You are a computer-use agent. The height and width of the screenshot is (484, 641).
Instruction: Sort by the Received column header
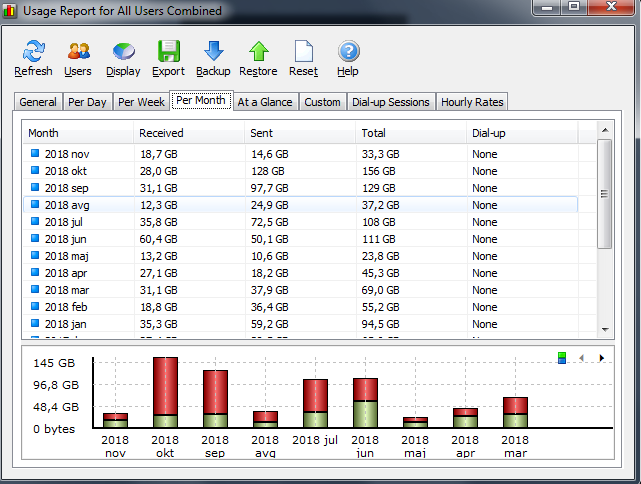pyautogui.click(x=189, y=133)
